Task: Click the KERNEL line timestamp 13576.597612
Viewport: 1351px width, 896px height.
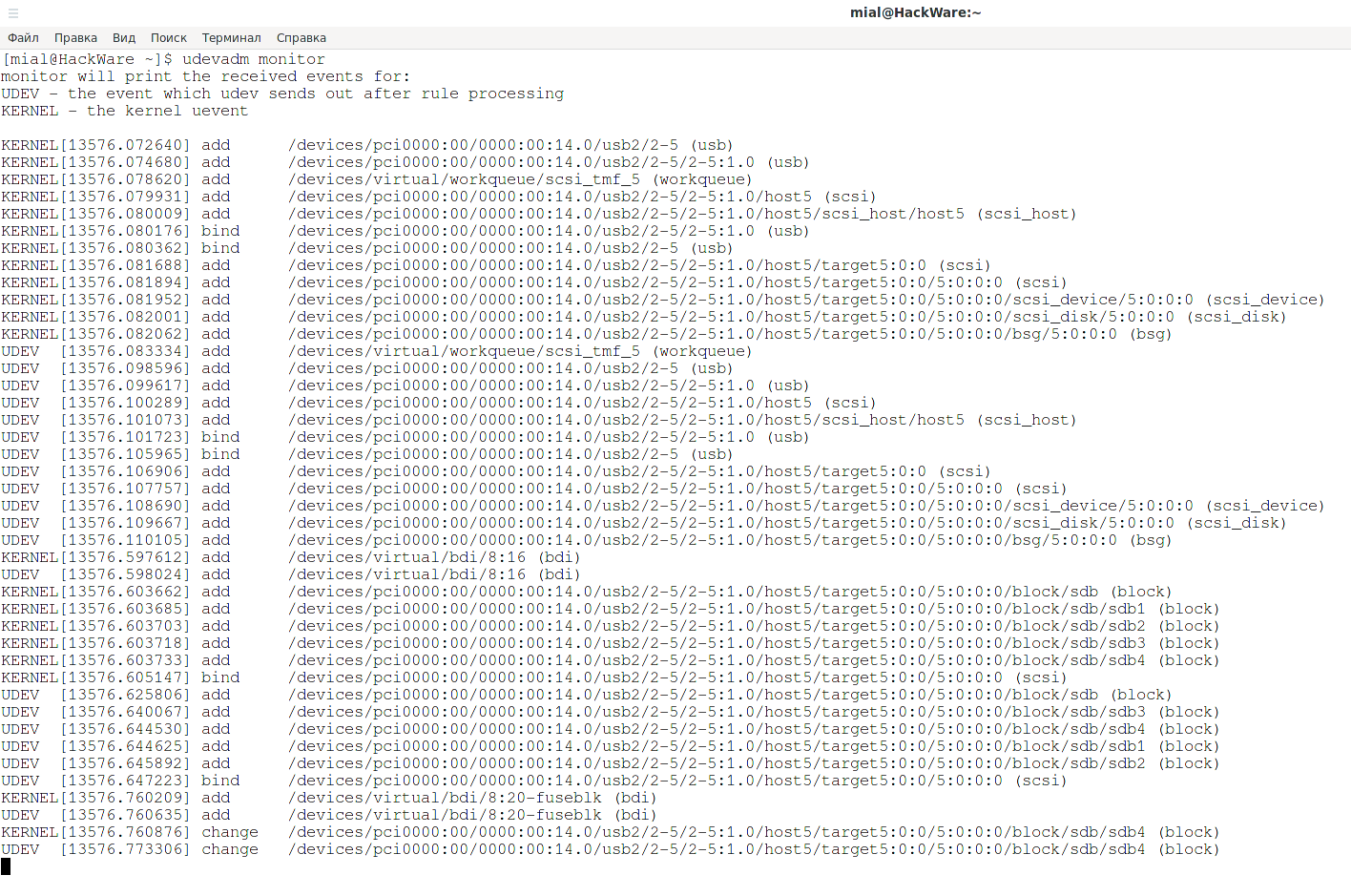Action: coord(125,557)
